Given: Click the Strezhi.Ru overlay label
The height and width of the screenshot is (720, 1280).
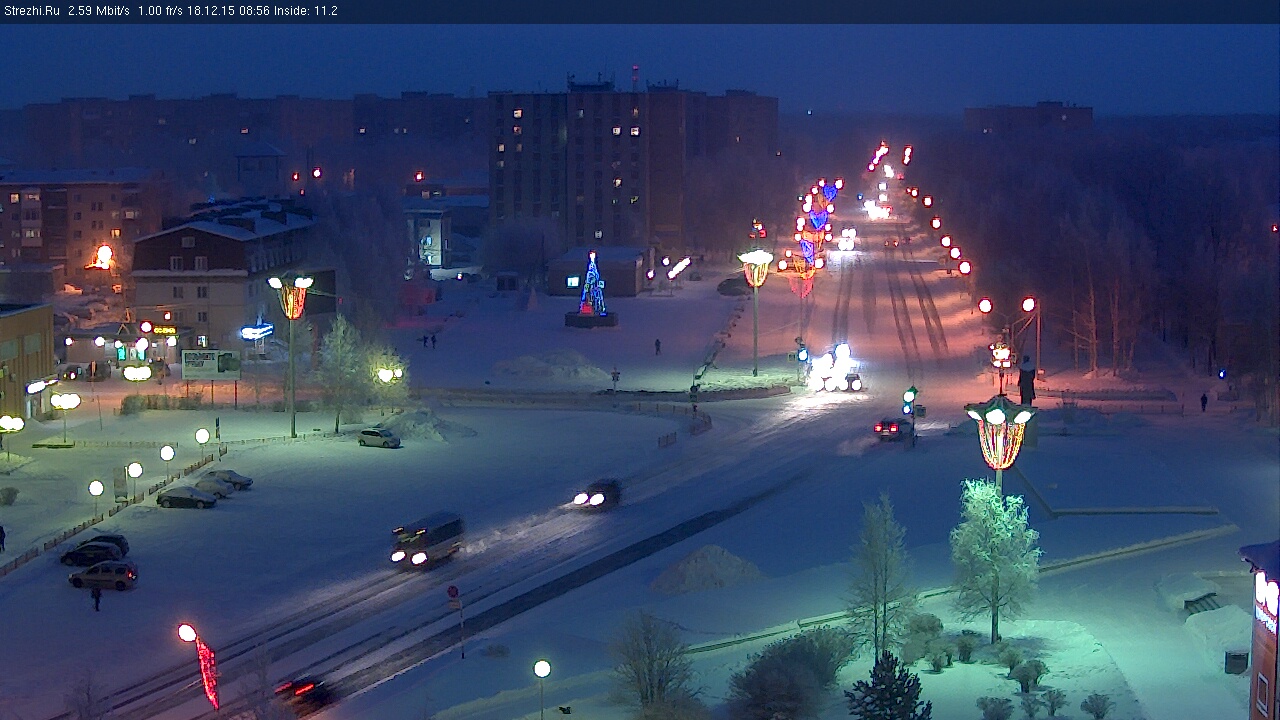Looking at the screenshot, I should point(32,11).
